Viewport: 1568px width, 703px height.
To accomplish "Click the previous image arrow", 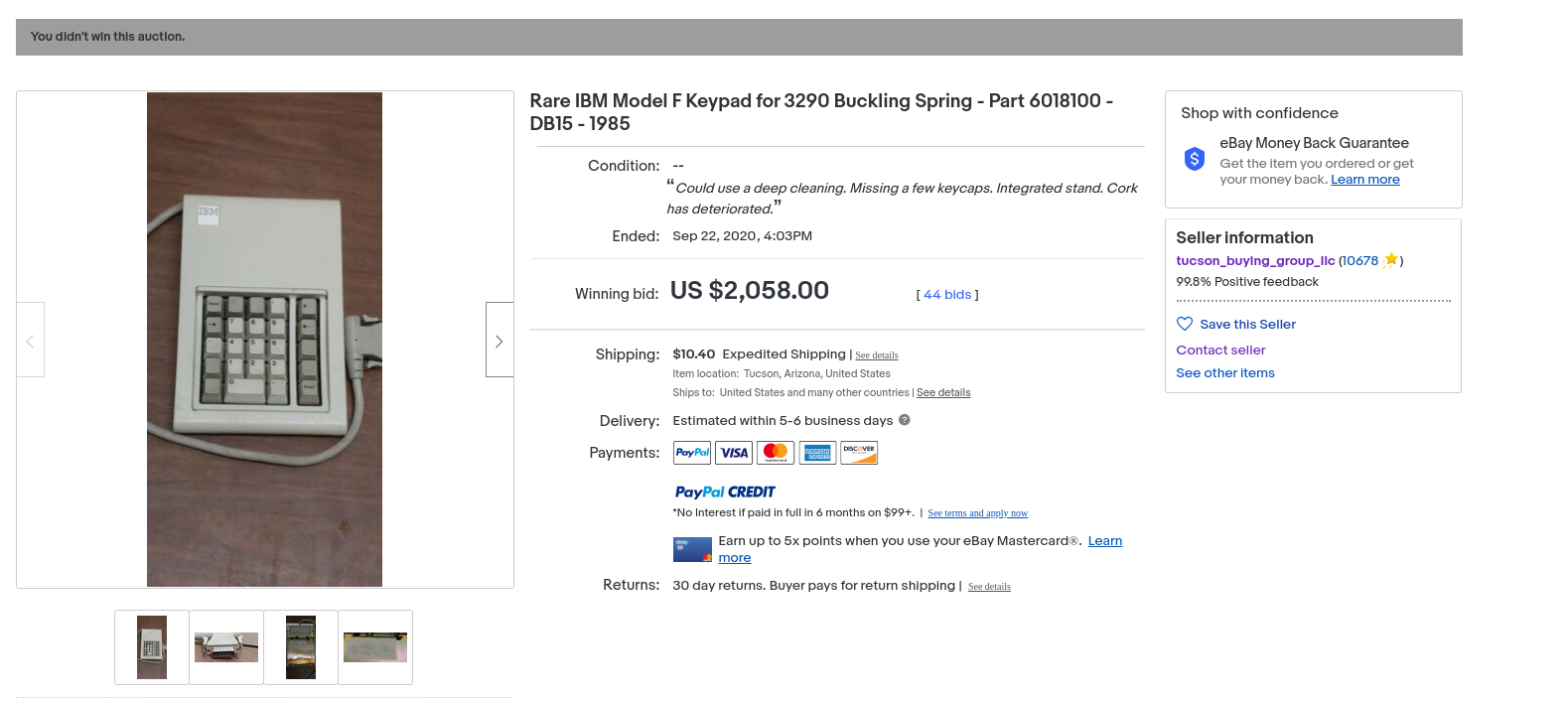I will pos(30,341).
